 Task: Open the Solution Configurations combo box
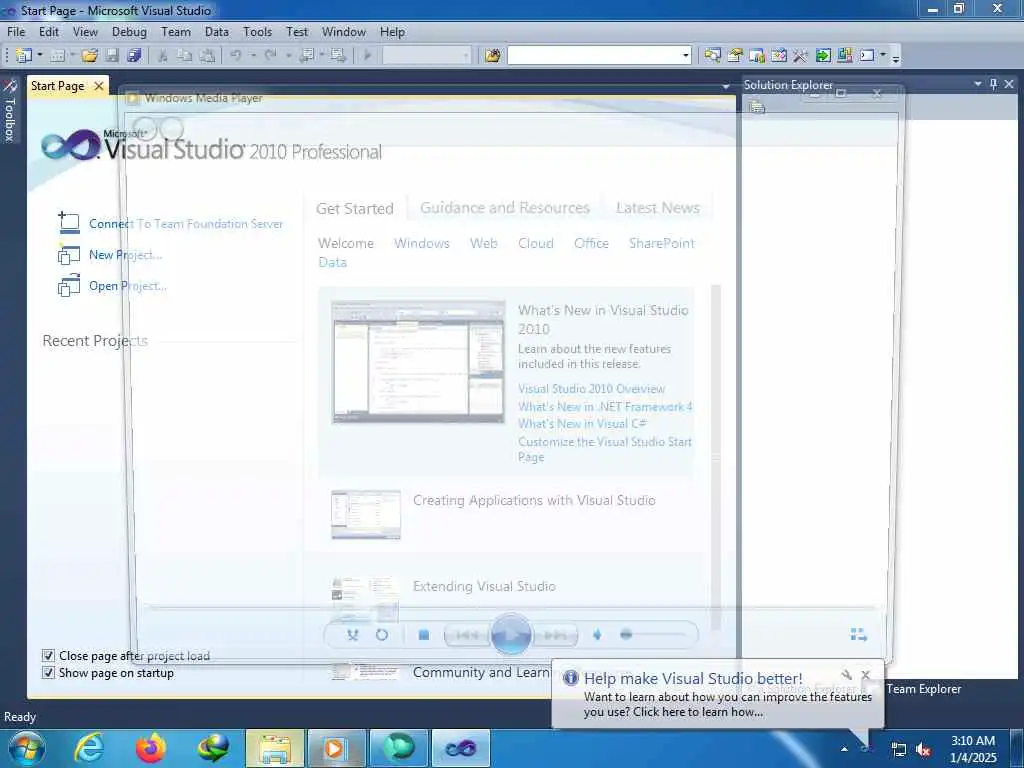pyautogui.click(x=426, y=56)
